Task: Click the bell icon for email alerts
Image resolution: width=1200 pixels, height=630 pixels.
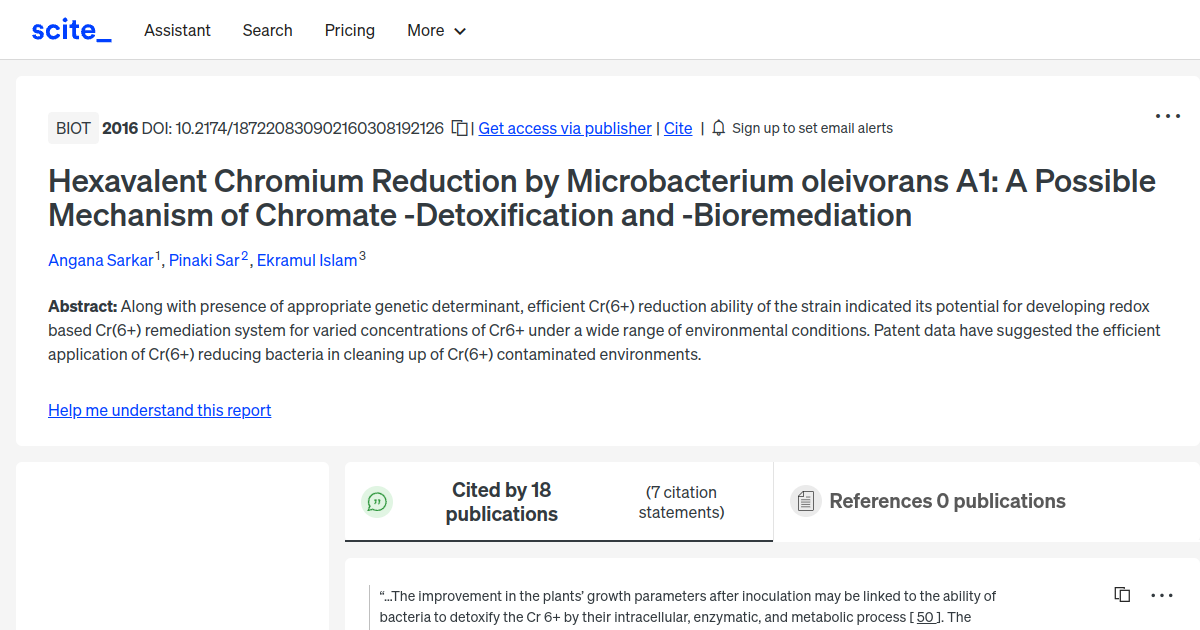Action: pyautogui.click(x=718, y=128)
